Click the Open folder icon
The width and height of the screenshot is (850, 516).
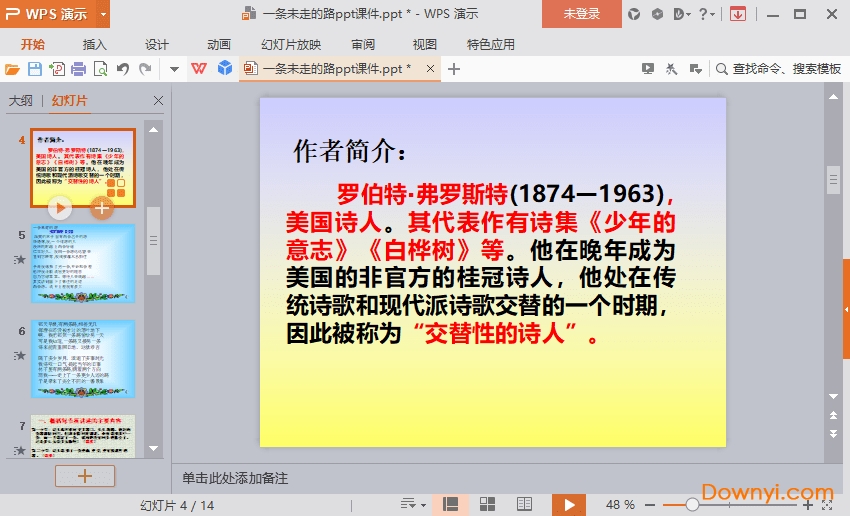pos(13,69)
